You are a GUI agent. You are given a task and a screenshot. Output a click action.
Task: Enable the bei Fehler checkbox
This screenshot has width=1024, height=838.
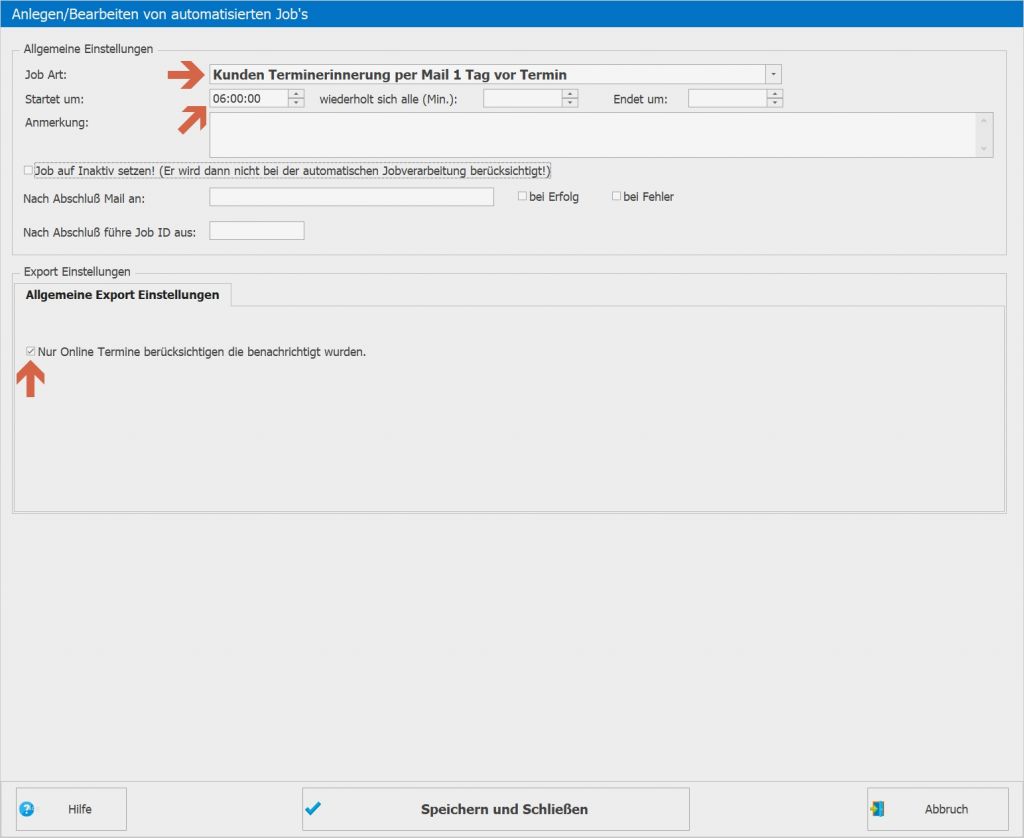(616, 196)
